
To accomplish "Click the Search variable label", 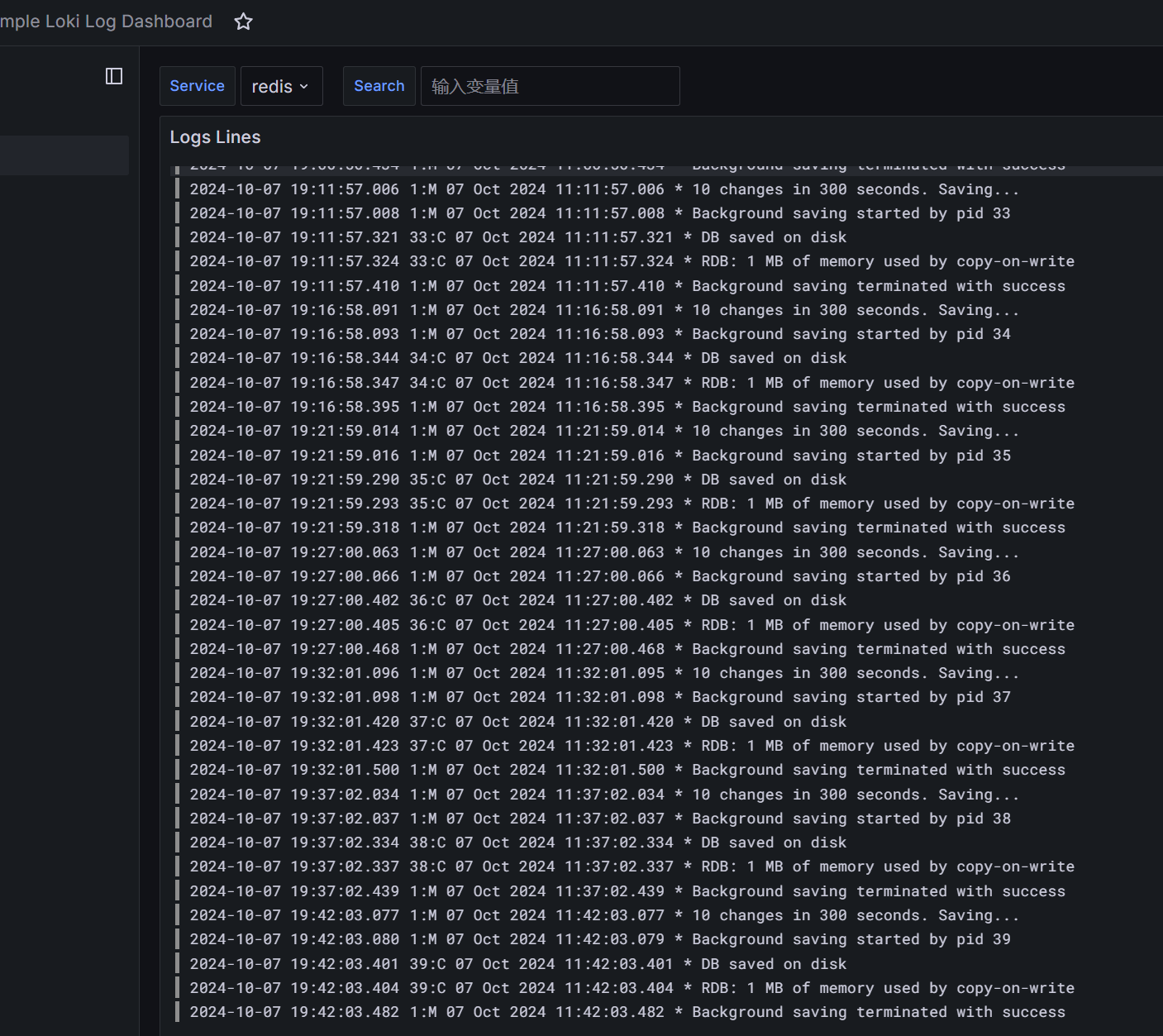I will (x=379, y=86).
